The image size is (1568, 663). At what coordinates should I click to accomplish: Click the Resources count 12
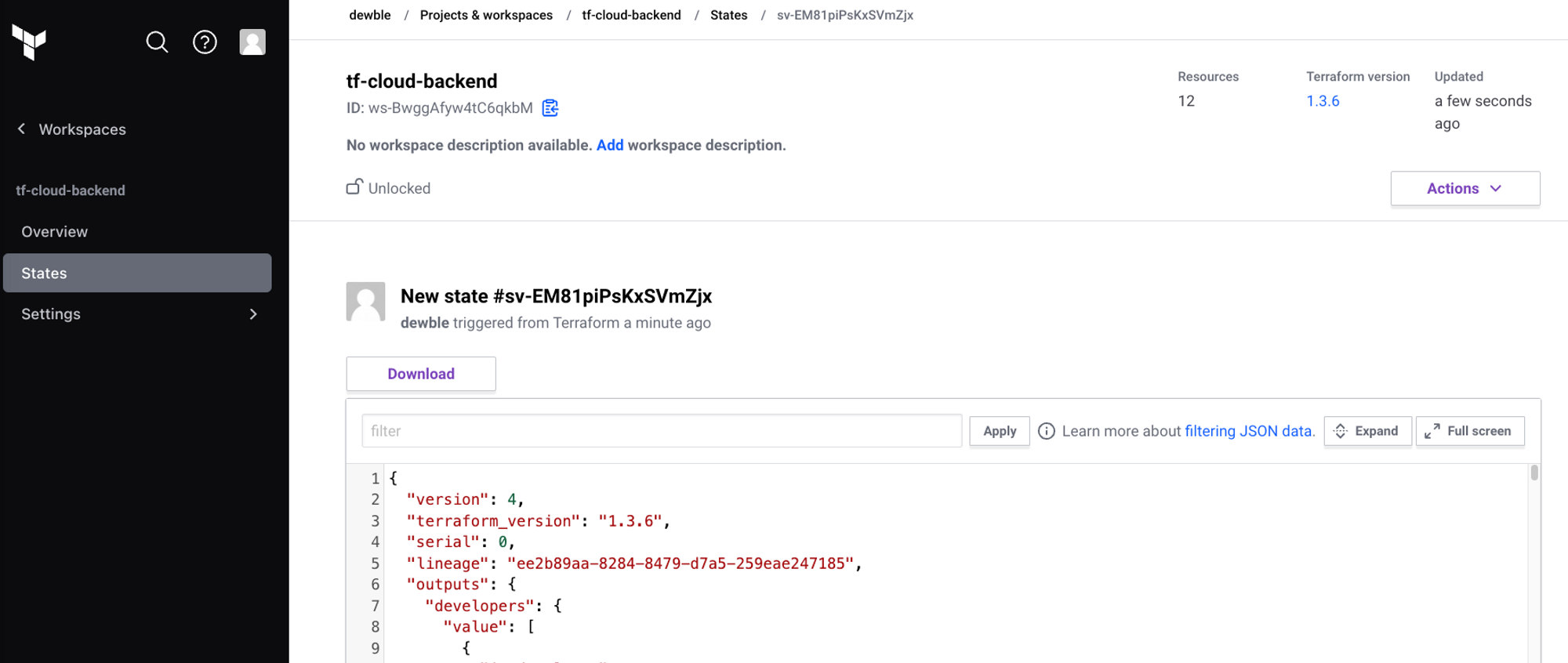pyautogui.click(x=1186, y=100)
